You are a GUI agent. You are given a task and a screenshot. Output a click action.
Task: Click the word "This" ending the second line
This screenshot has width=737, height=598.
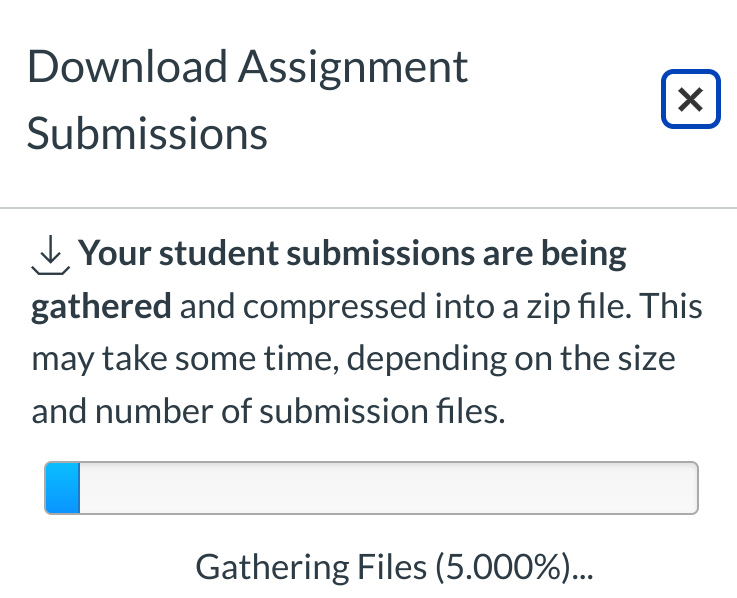(x=669, y=306)
